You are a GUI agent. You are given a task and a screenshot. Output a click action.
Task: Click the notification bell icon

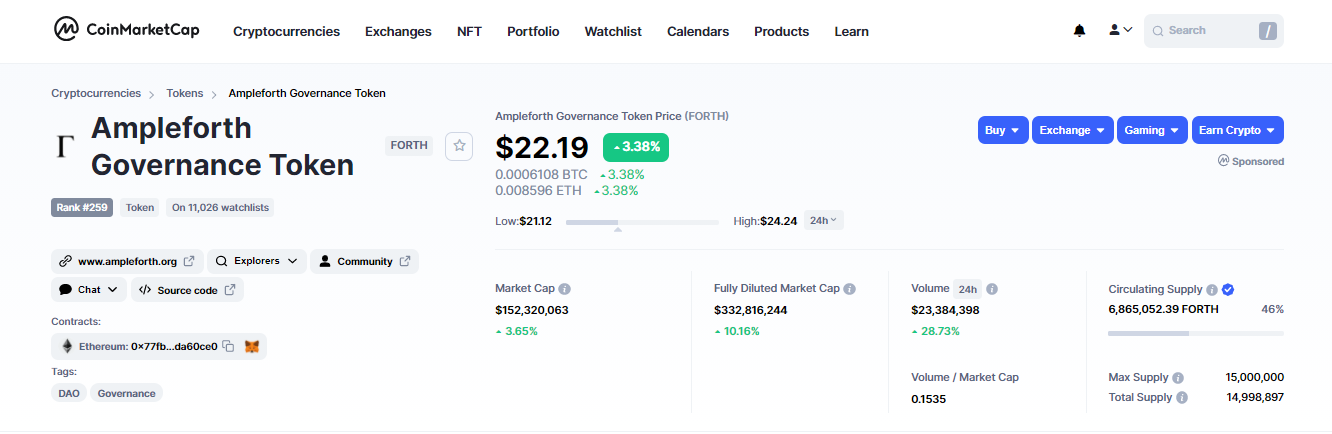click(x=1079, y=31)
